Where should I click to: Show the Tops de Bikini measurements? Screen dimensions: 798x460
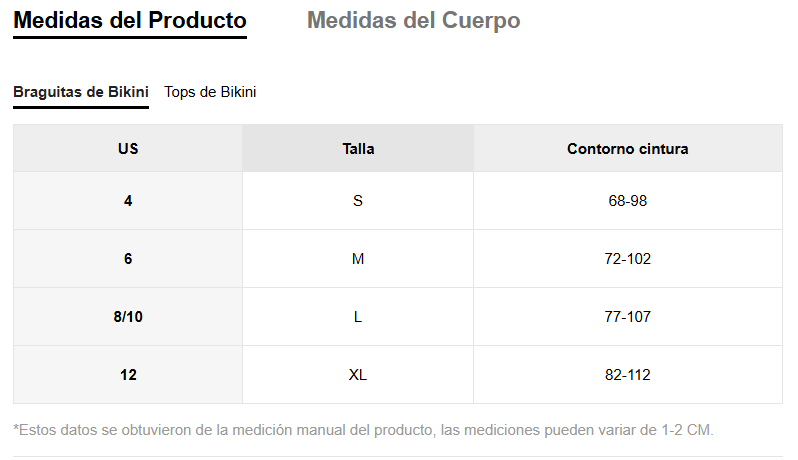[210, 92]
